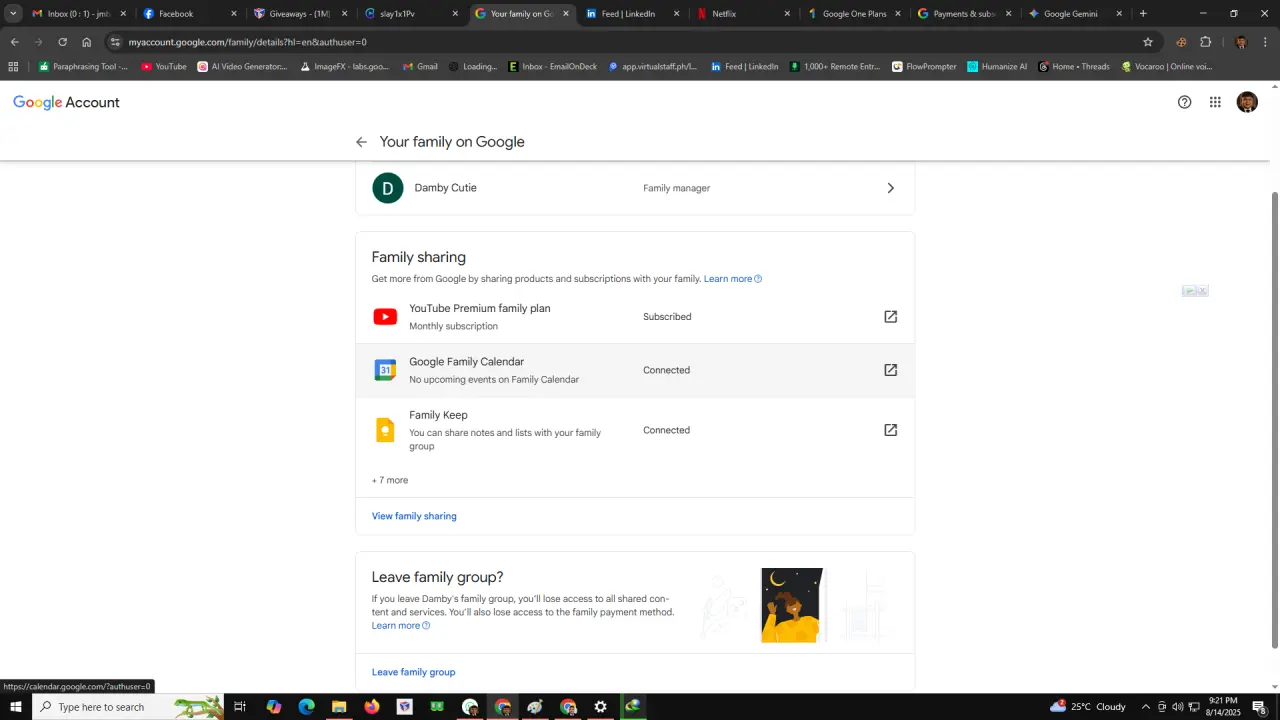1280x720 pixels.
Task: Open the YouTube bookmark
Action: pyautogui.click(x=164, y=67)
